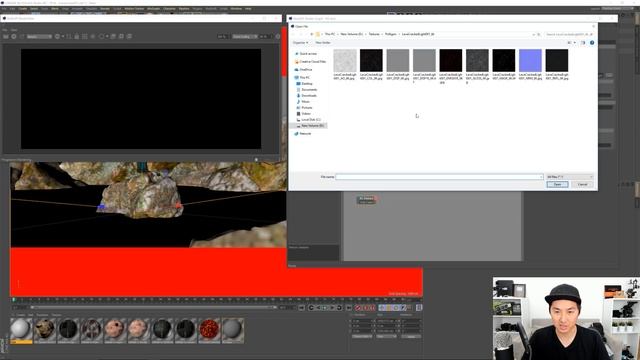Click the go-to-start playback button
Viewport: 640px width, 360px height.
[x=302, y=308]
